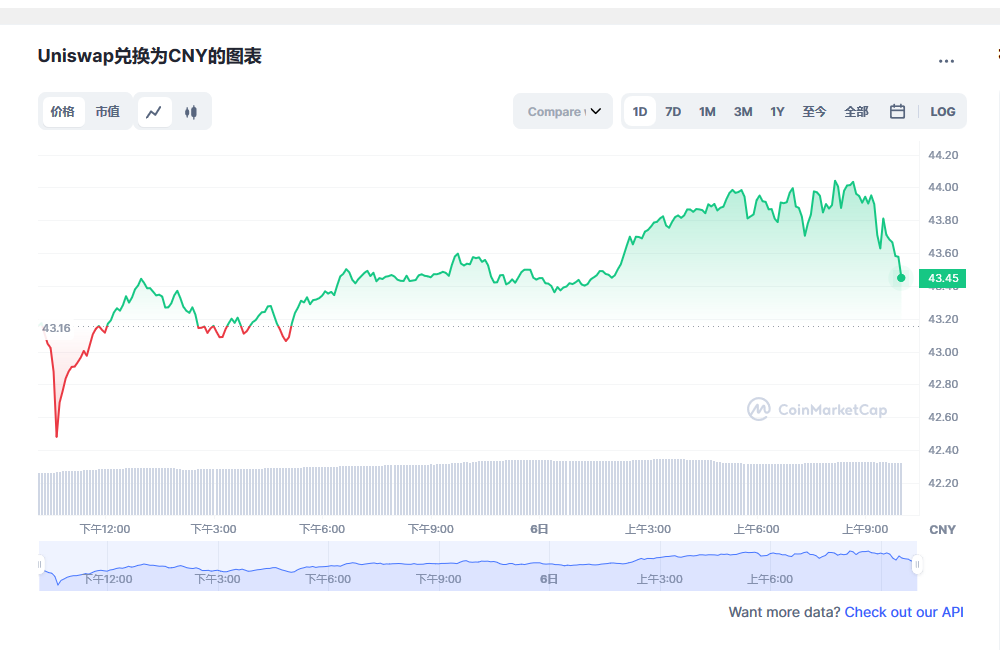
Task: Click the 上午9:00 main chart axis label
Action: (865, 529)
